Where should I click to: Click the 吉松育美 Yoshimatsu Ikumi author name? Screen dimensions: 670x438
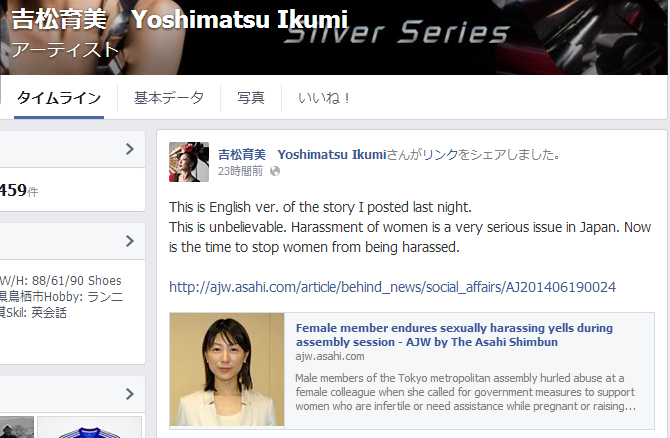[x=302, y=155]
